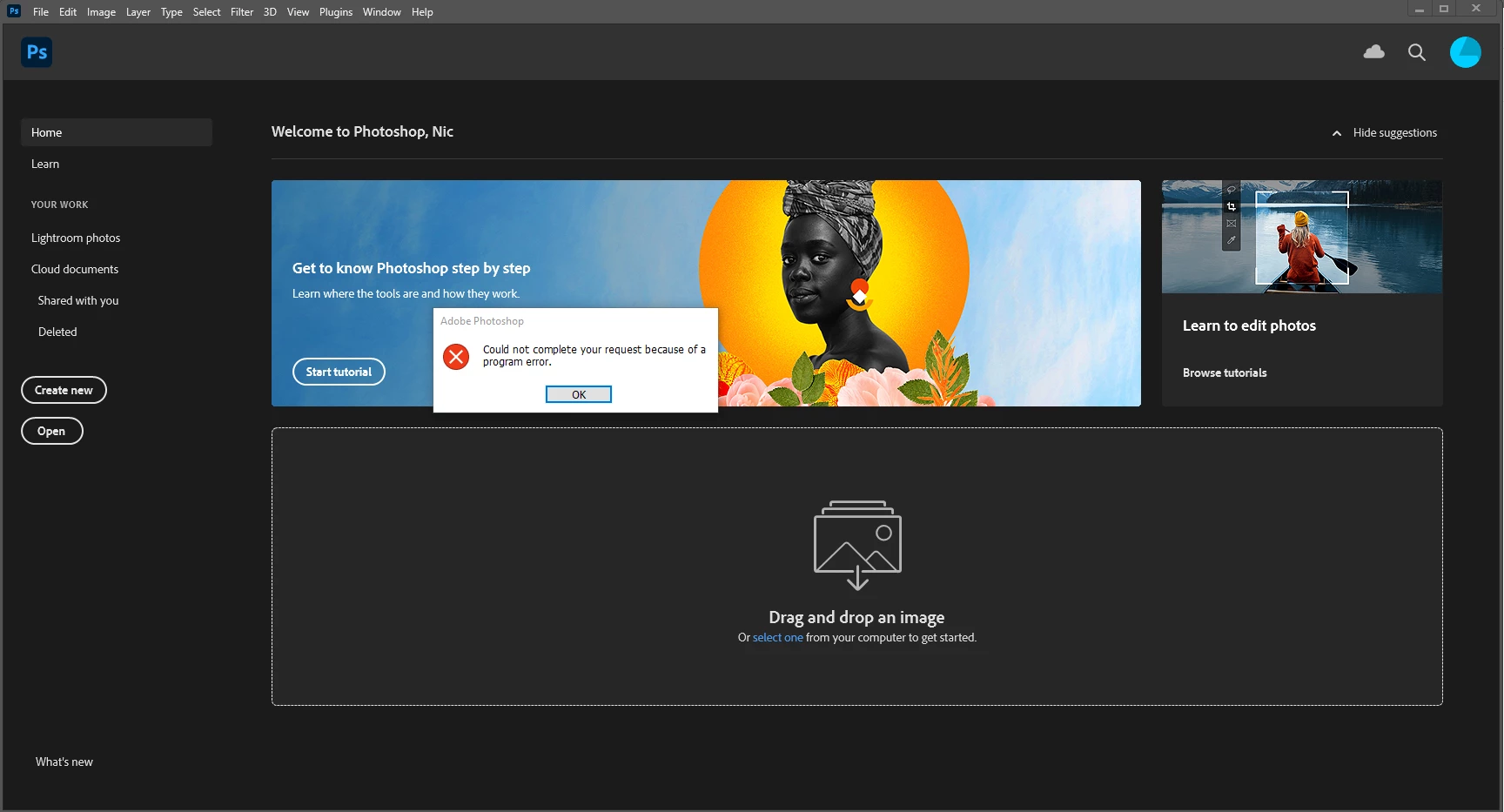Click the Learn to edit photos thumbnail
1504x812 pixels.
coord(1302,237)
